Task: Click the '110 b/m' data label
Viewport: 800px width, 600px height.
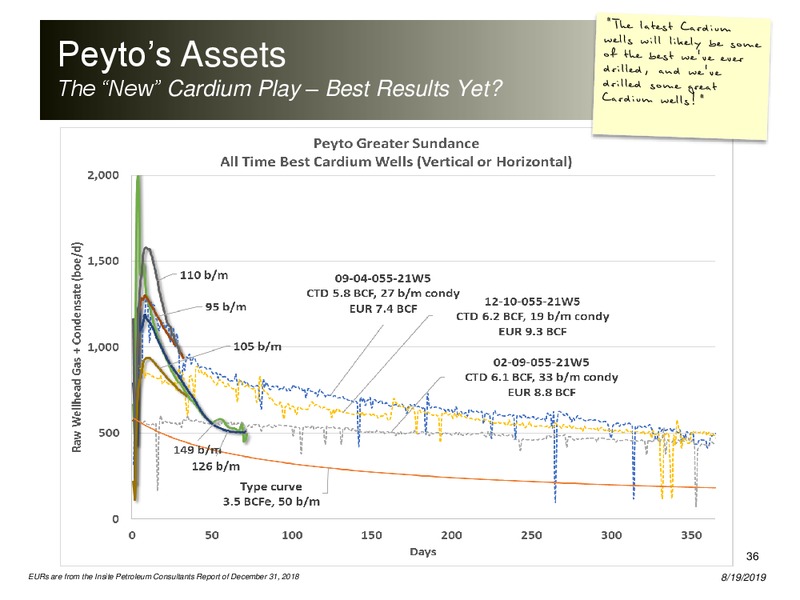Action: (204, 275)
